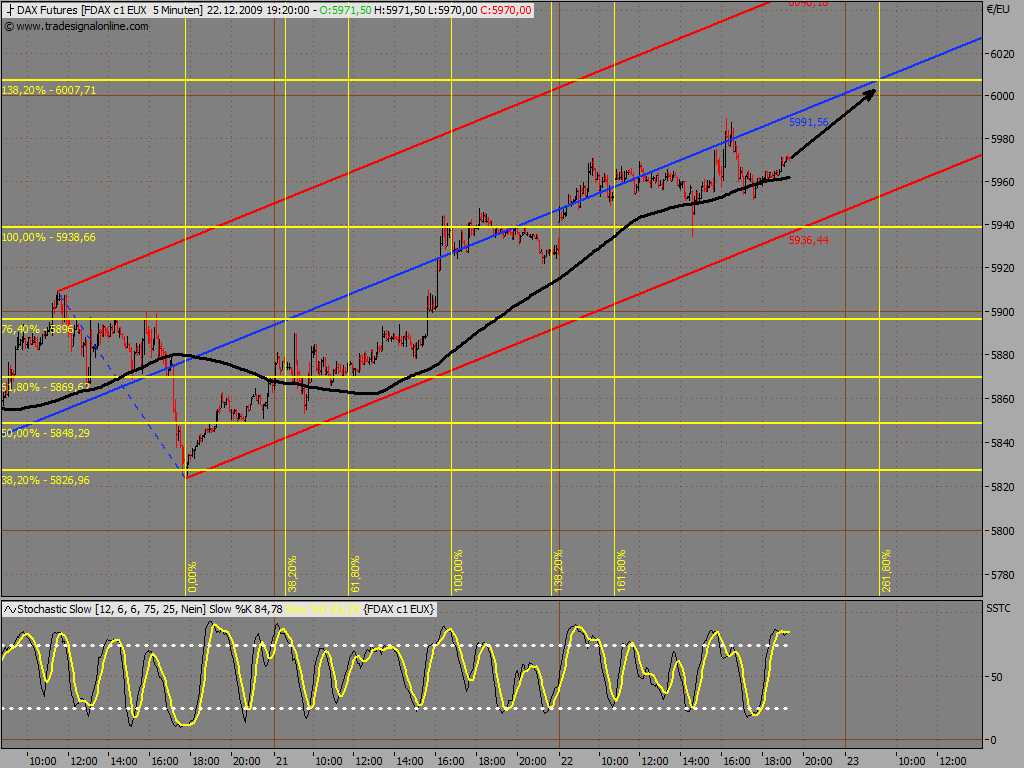Click the close value C:5970,00 in header
This screenshot has height=768, width=1024.
coord(505,10)
